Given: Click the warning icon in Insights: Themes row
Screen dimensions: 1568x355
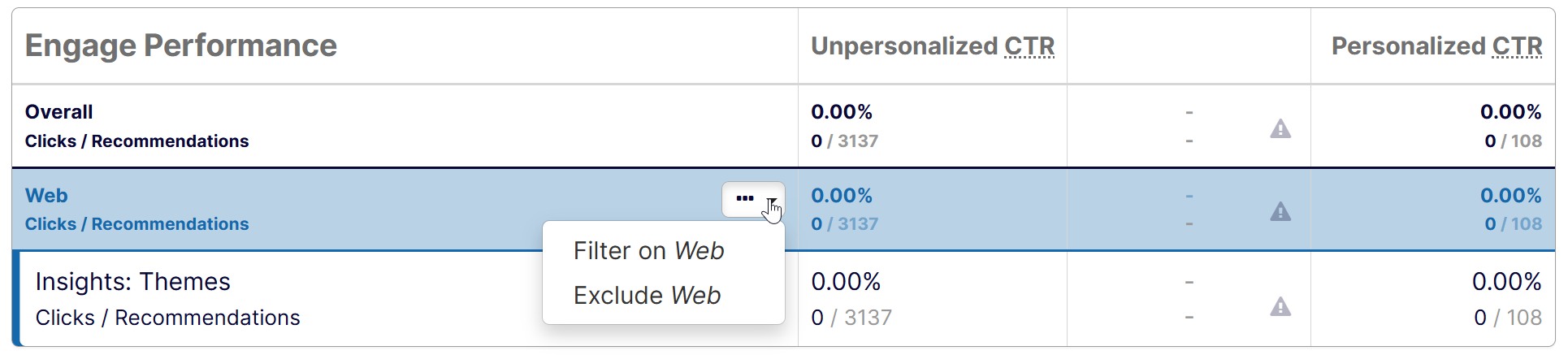Looking at the screenshot, I should pyautogui.click(x=1280, y=307).
